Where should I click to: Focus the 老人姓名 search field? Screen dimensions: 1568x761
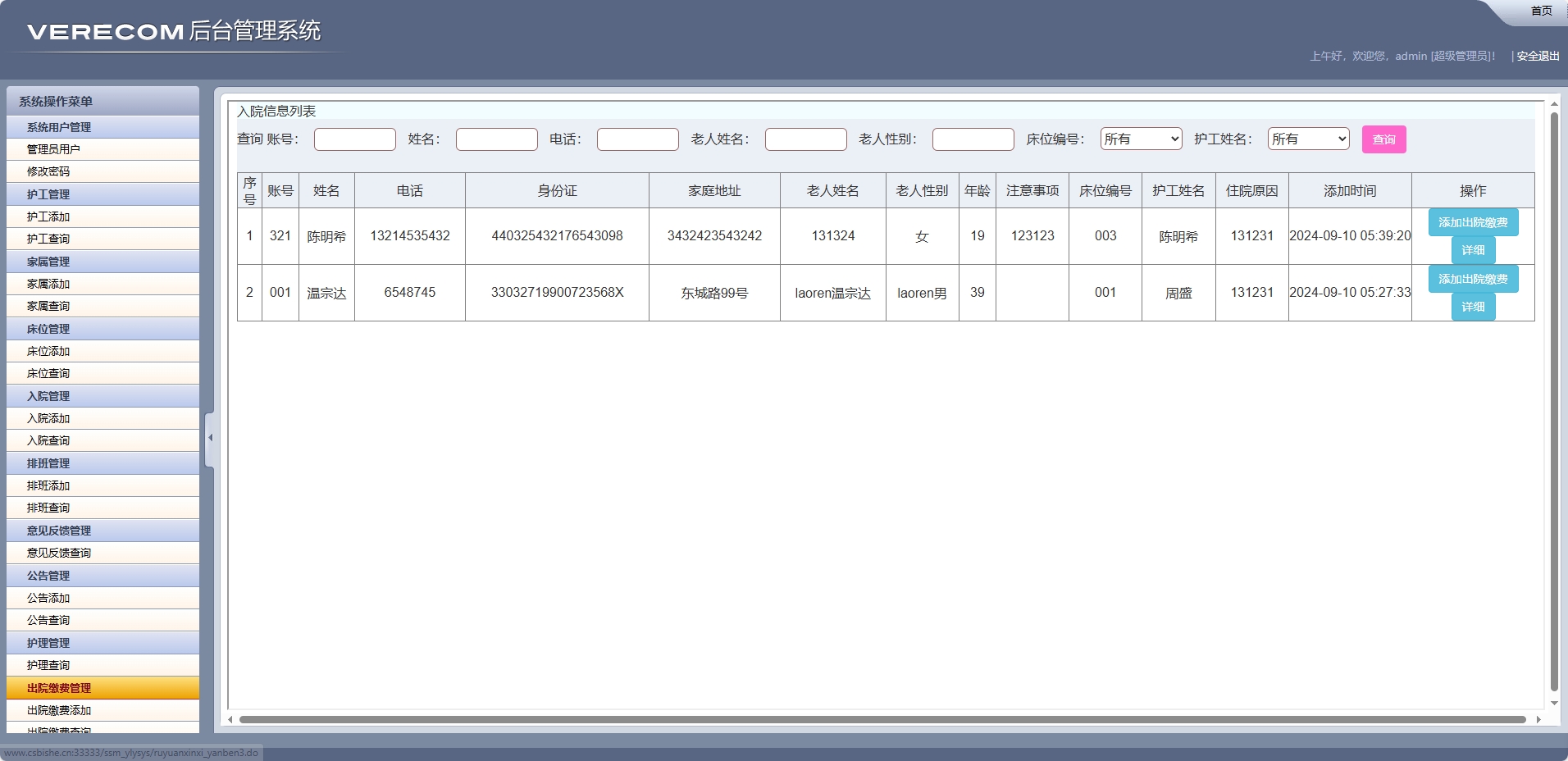tap(806, 139)
